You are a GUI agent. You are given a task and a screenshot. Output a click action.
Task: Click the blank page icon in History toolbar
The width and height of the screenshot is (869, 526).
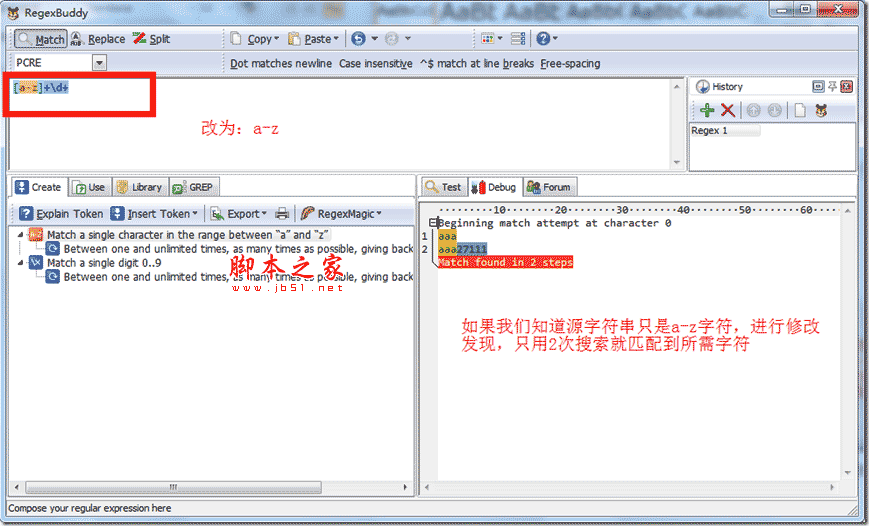(x=800, y=110)
